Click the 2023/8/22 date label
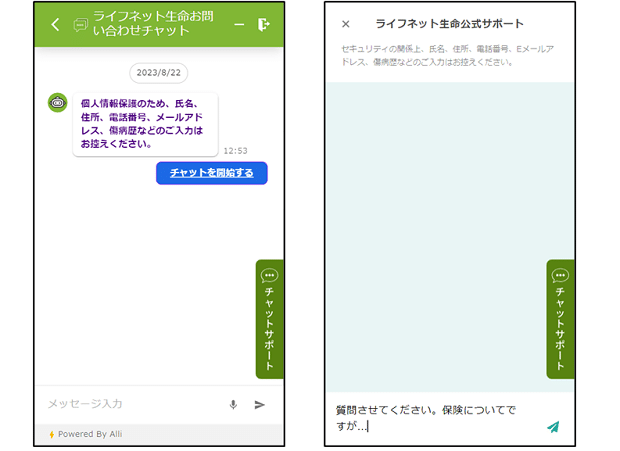Screen dimensions: 620x451 [x=159, y=73]
